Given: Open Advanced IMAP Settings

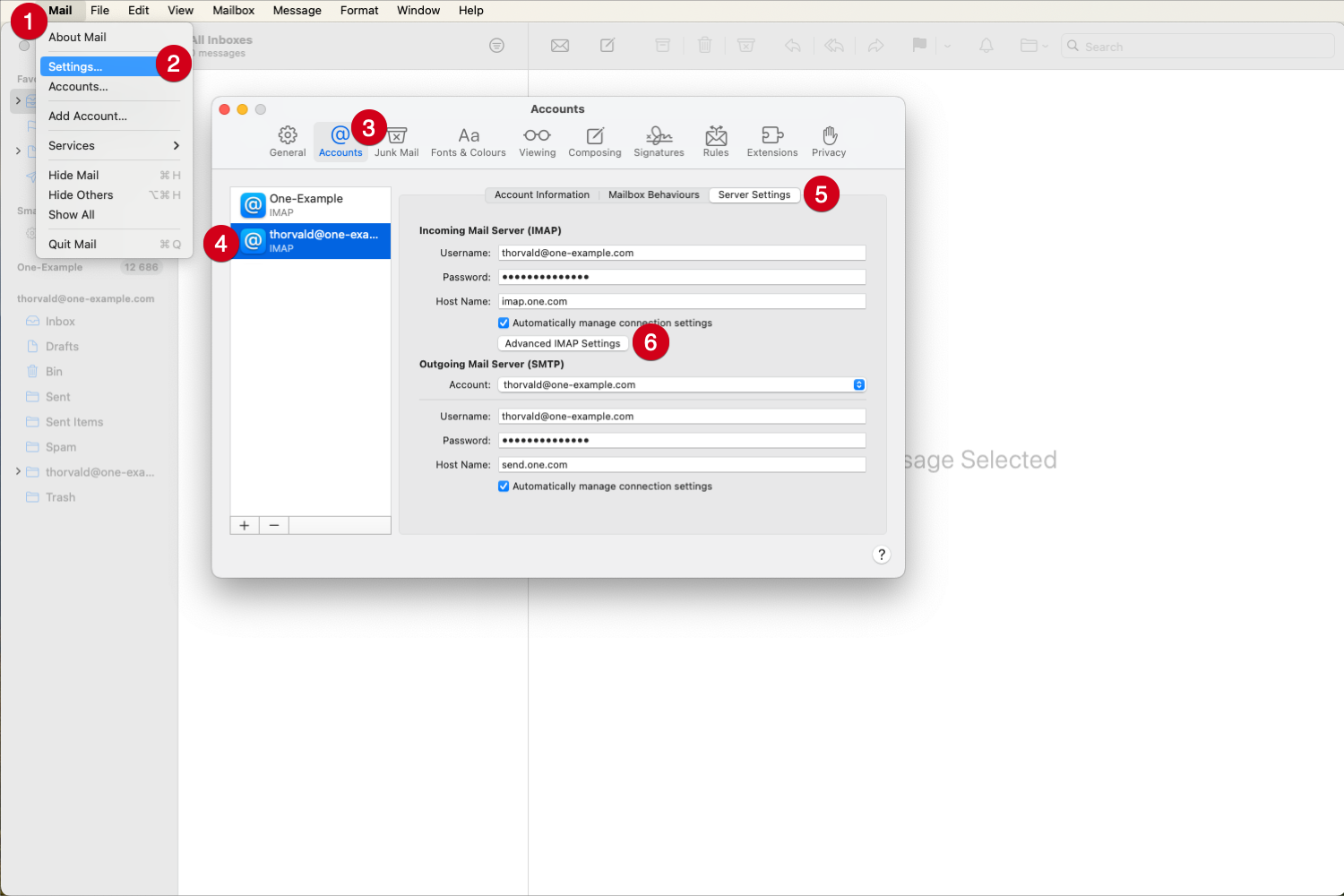Looking at the screenshot, I should 563,343.
